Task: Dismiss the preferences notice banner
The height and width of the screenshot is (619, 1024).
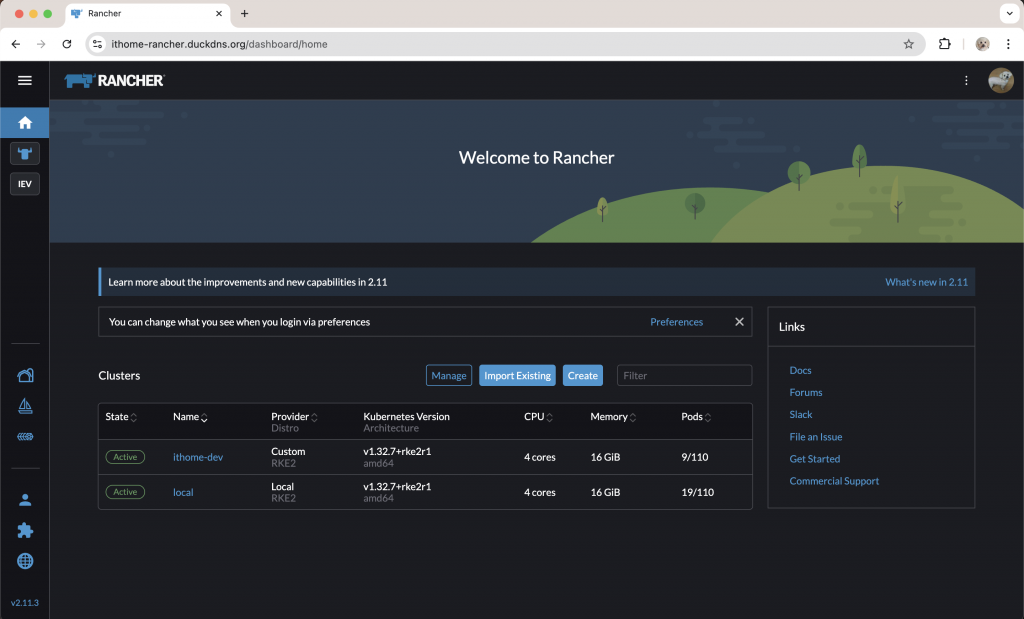Action: point(739,322)
